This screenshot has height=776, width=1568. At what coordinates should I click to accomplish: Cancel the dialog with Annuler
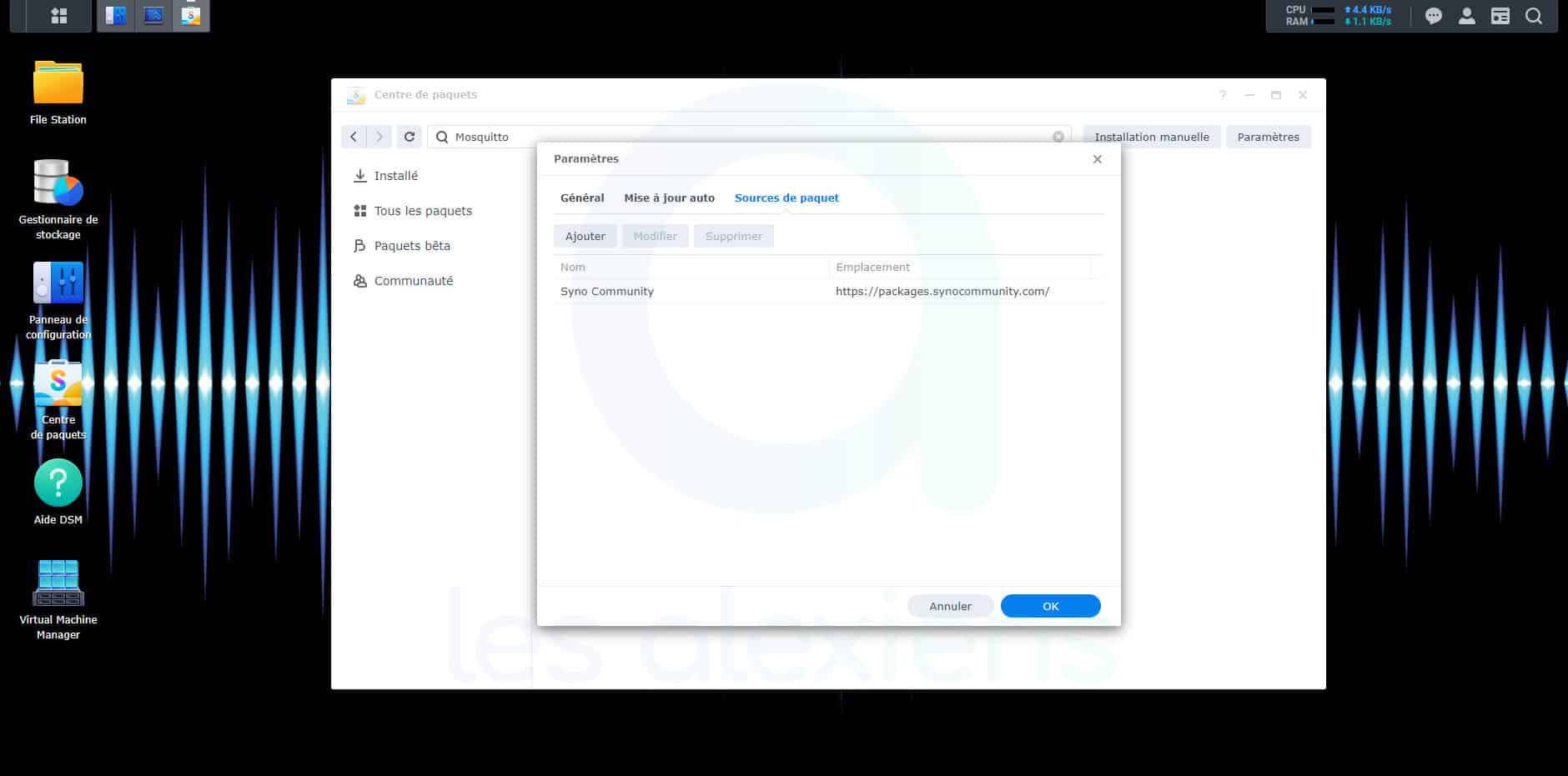tap(951, 606)
